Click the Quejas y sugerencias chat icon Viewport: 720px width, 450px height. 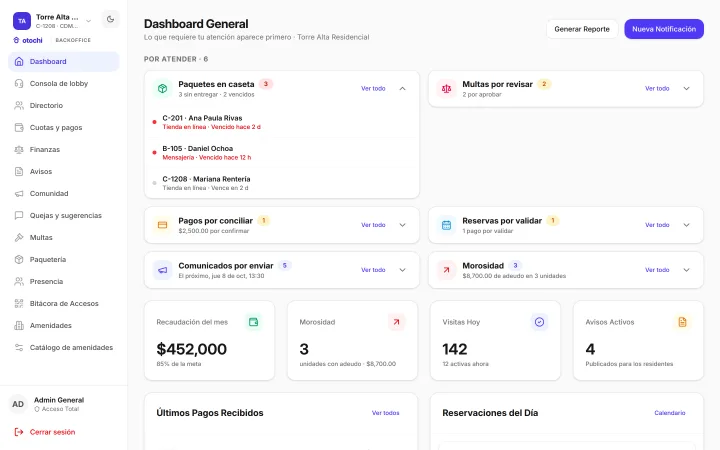(19, 215)
